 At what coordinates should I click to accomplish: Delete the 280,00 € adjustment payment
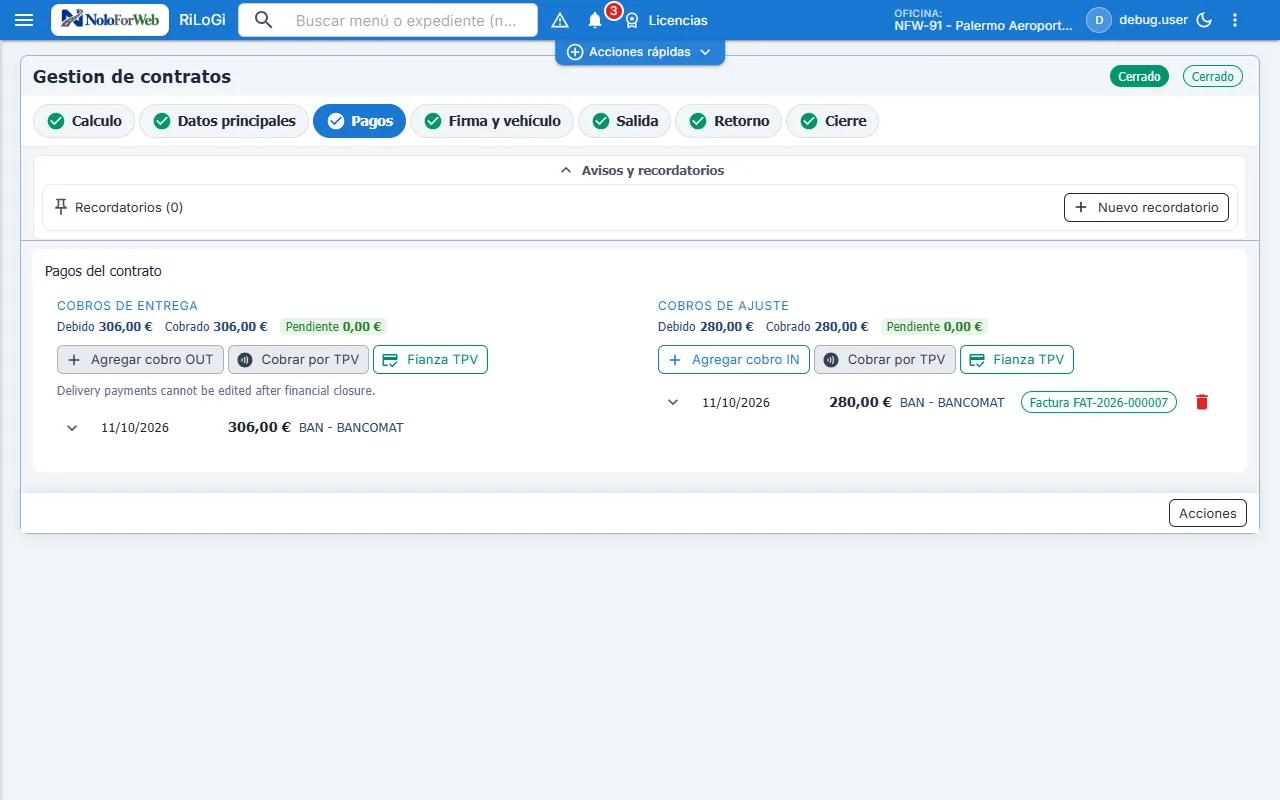1202,402
